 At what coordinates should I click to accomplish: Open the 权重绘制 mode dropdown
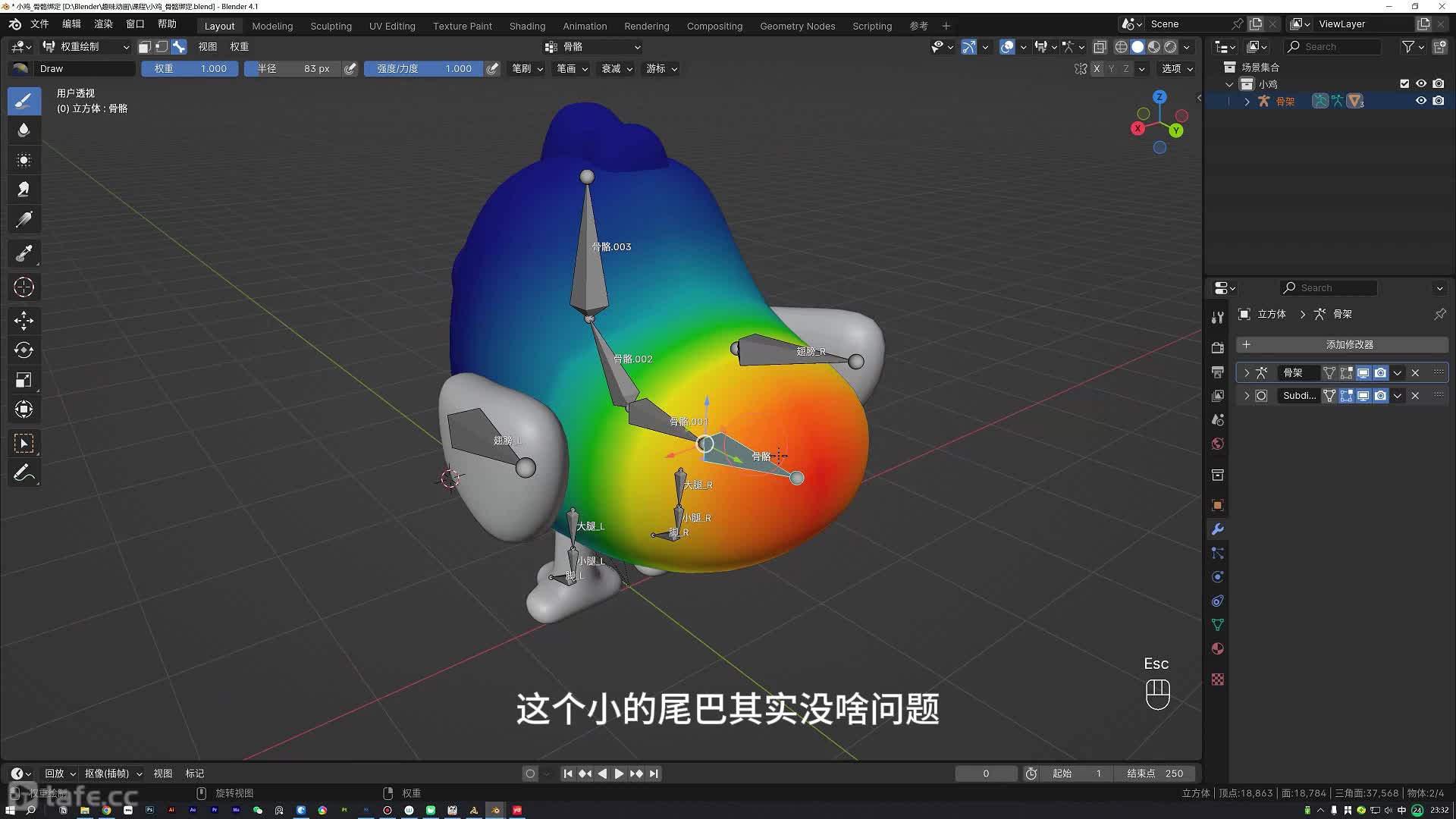[x=86, y=47]
